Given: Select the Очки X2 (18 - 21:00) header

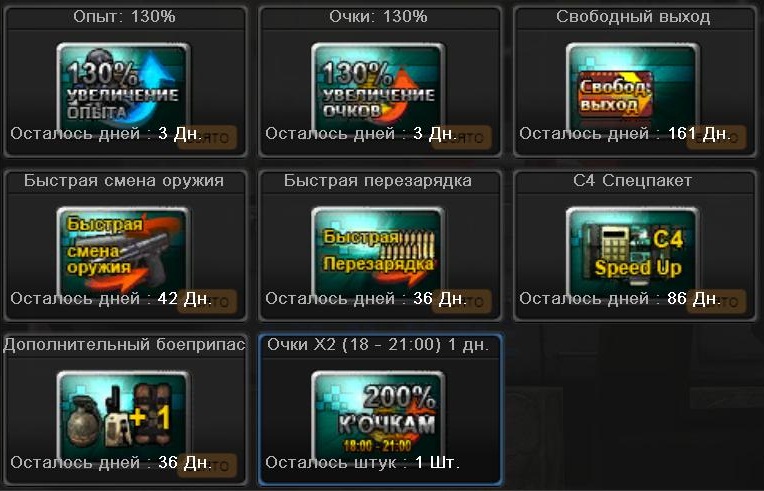Looking at the screenshot, I should (x=378, y=345).
